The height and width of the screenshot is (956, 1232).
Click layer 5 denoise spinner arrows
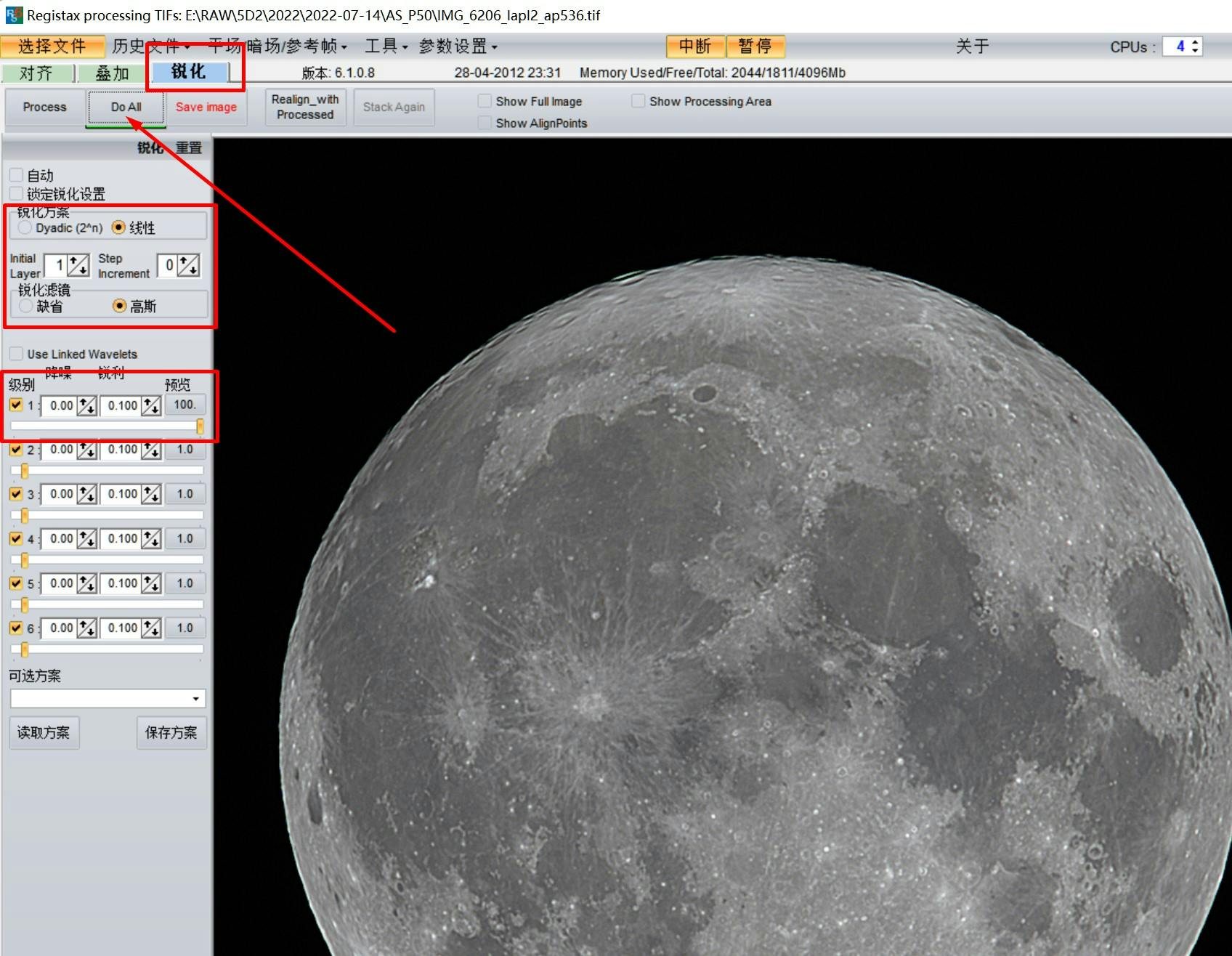87,584
